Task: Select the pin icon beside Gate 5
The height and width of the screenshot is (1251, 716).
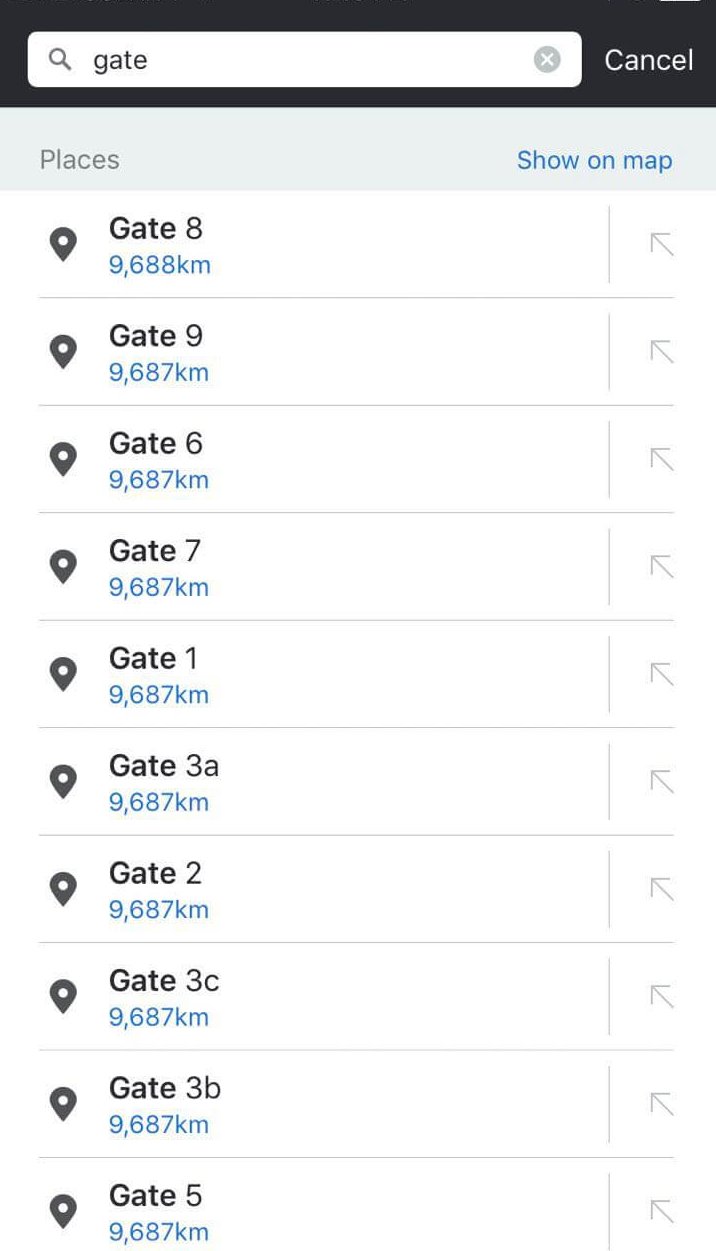Action: (x=62, y=1211)
